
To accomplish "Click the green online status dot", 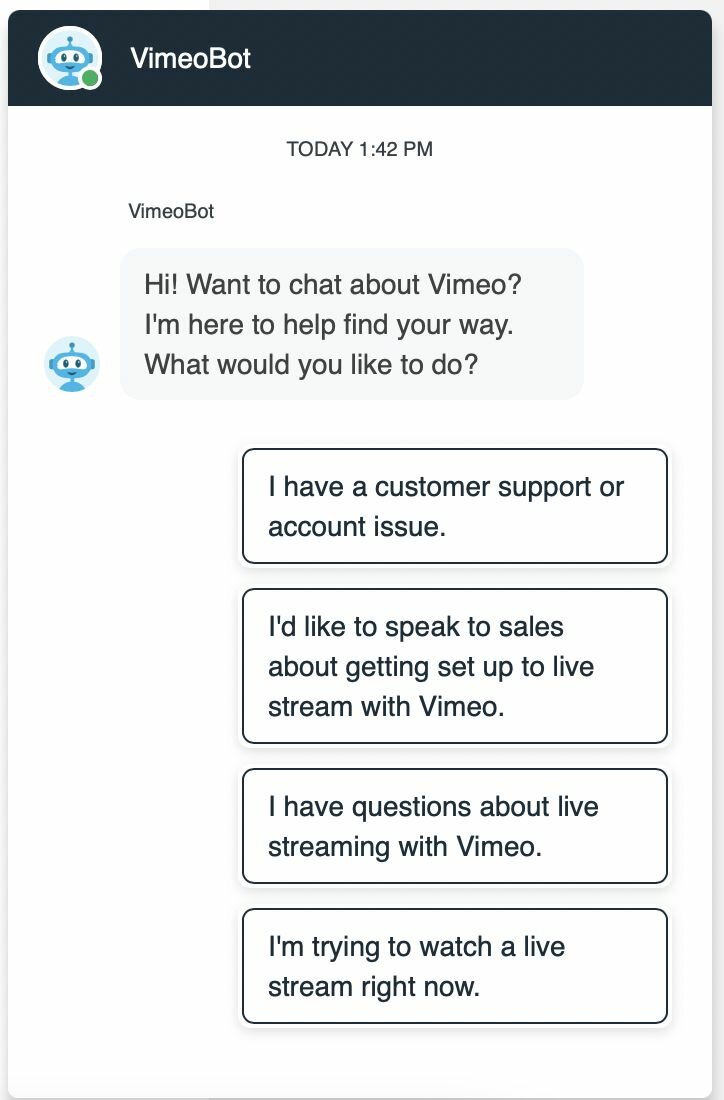I will (x=91, y=78).
